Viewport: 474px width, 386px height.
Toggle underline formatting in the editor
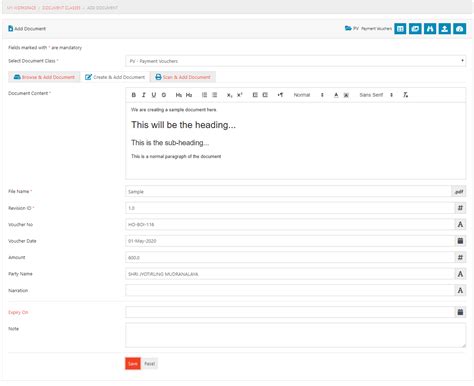(154, 95)
